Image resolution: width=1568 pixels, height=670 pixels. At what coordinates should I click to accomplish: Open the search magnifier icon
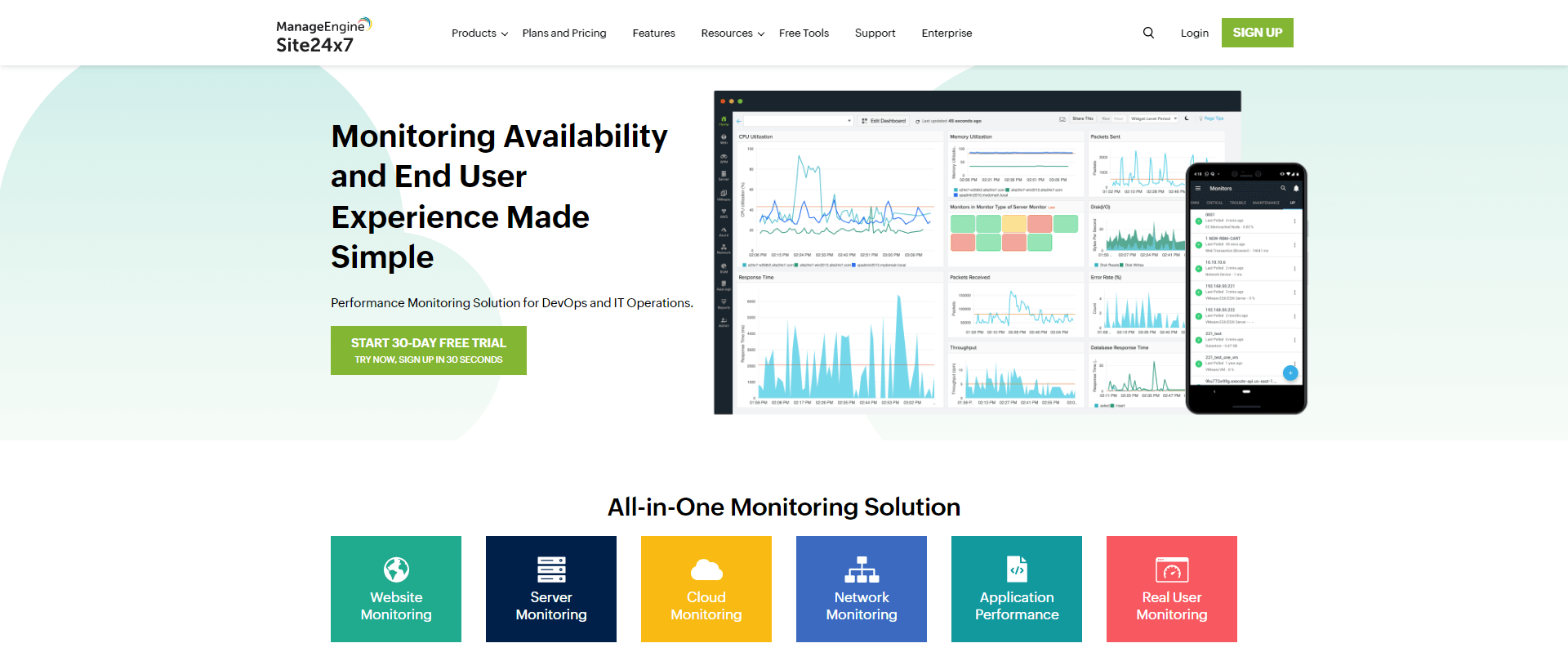(1148, 33)
